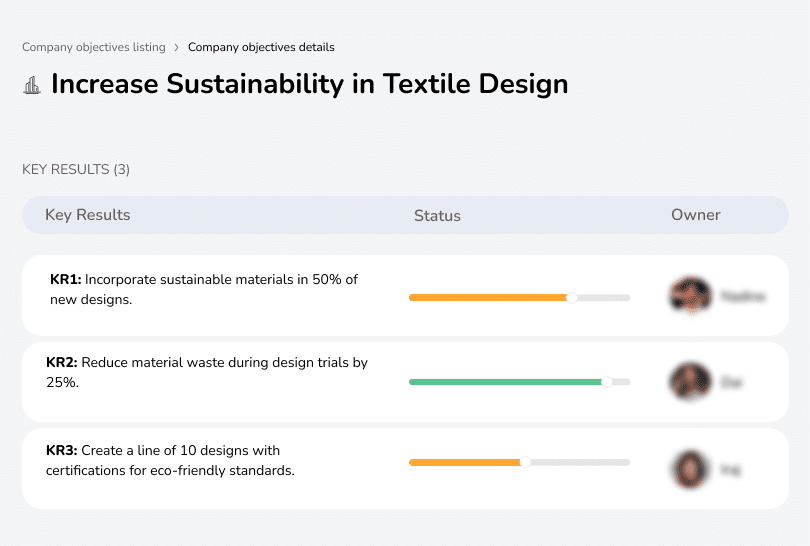Click the KR2 owner avatar

coord(691,382)
